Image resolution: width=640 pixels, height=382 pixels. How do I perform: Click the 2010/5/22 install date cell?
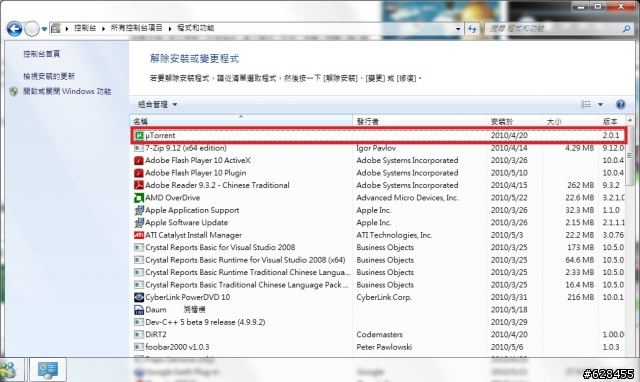pyautogui.click(x=509, y=198)
